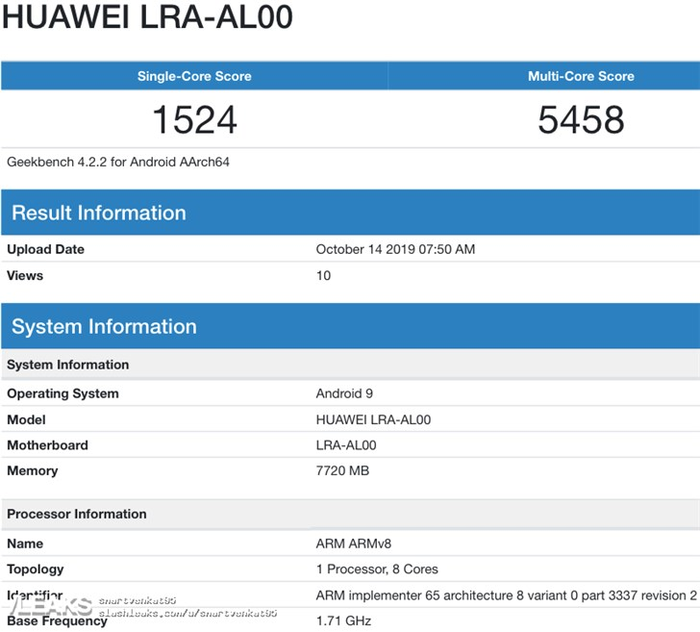This screenshot has width=700, height=632.
Task: Click the Processor Information subheader row
Action: coord(350,514)
